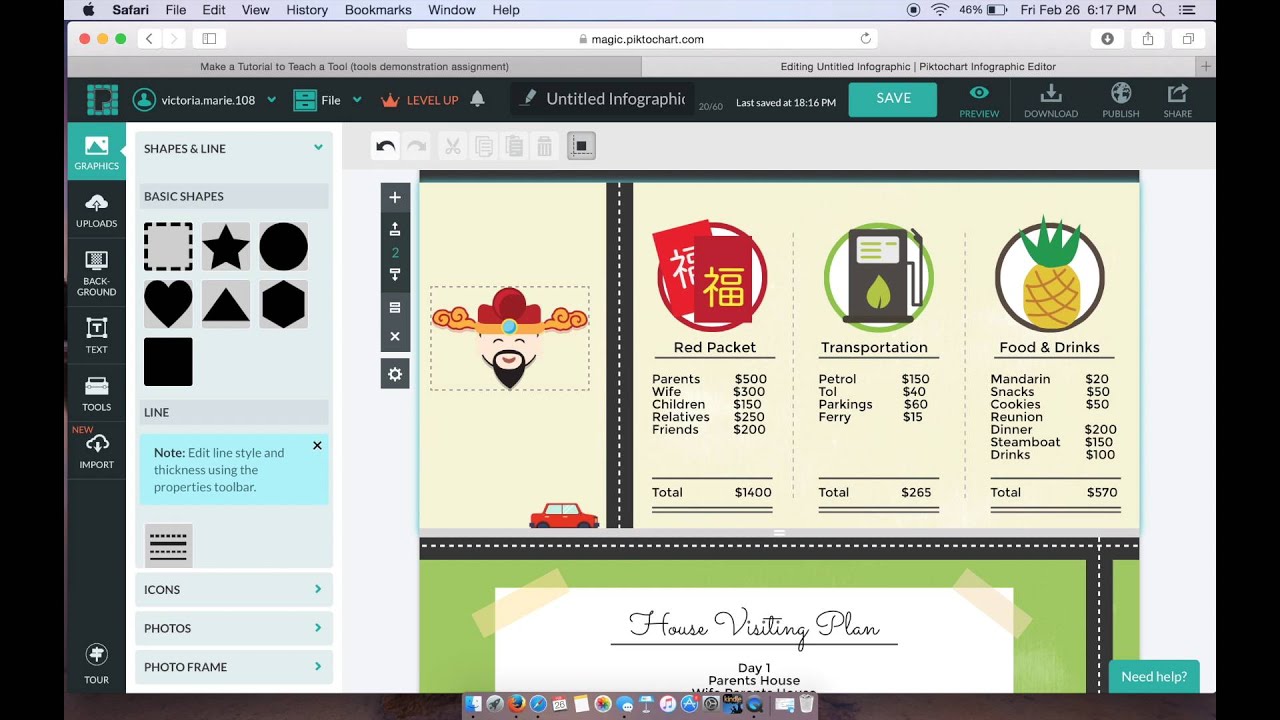Screen dimensions: 1280x720
Task: Click the copy icon in the editing toolbar
Action: [x=483, y=147]
